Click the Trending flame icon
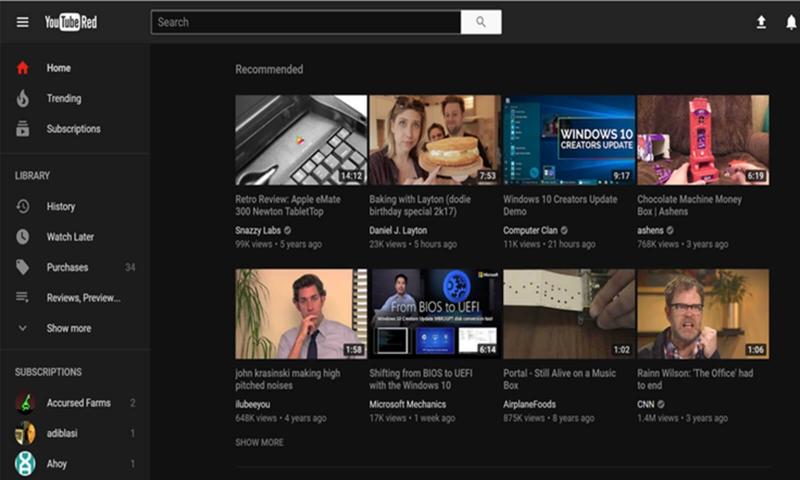This screenshot has height=480, width=800. tap(22, 98)
